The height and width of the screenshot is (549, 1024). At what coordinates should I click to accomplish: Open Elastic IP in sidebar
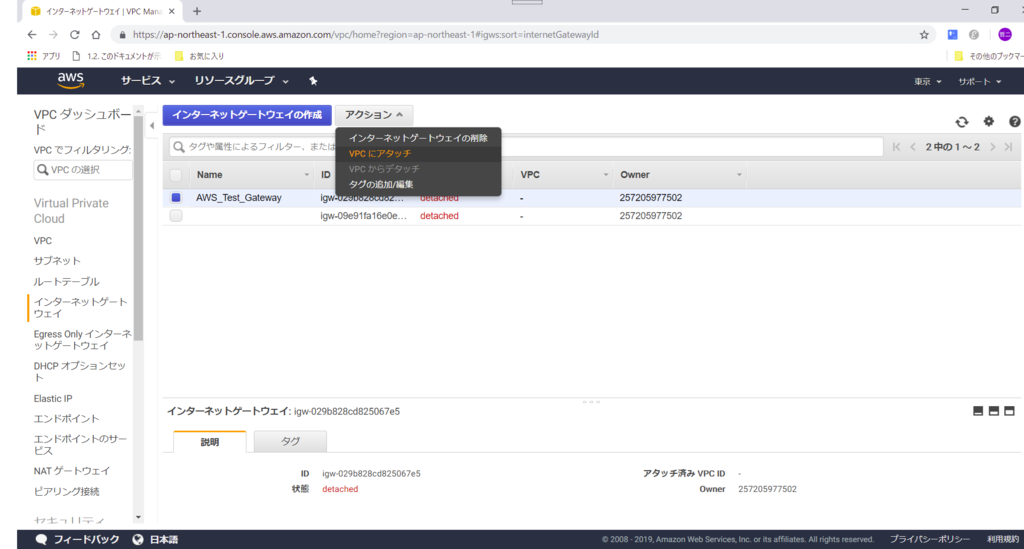pyautogui.click(x=53, y=398)
